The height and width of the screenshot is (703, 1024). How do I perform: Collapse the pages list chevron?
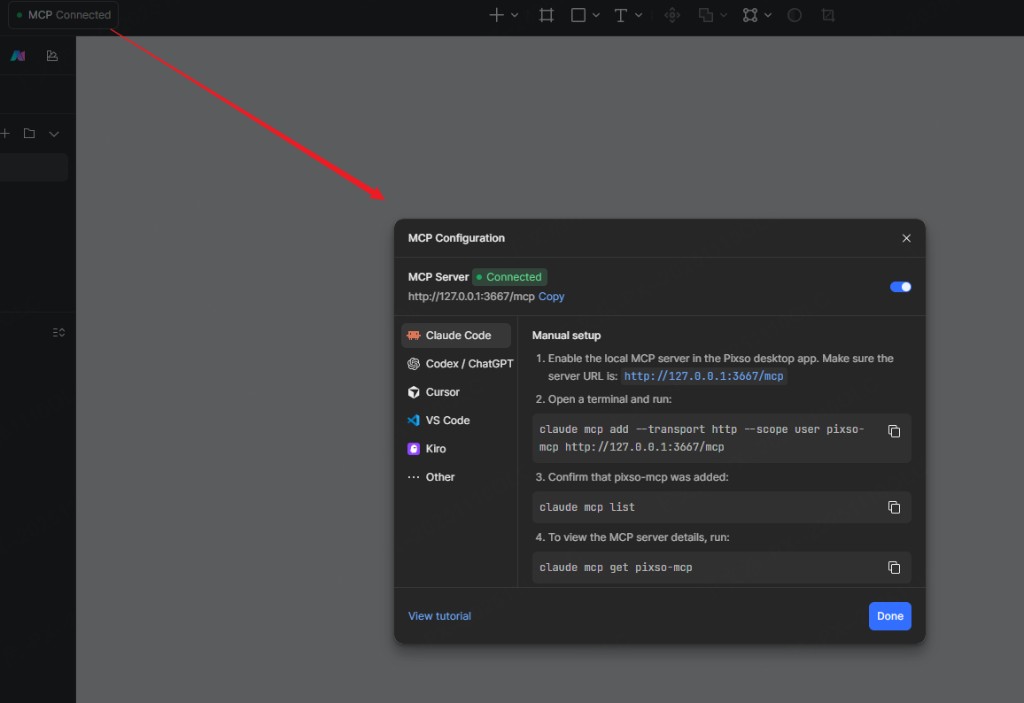[54, 134]
